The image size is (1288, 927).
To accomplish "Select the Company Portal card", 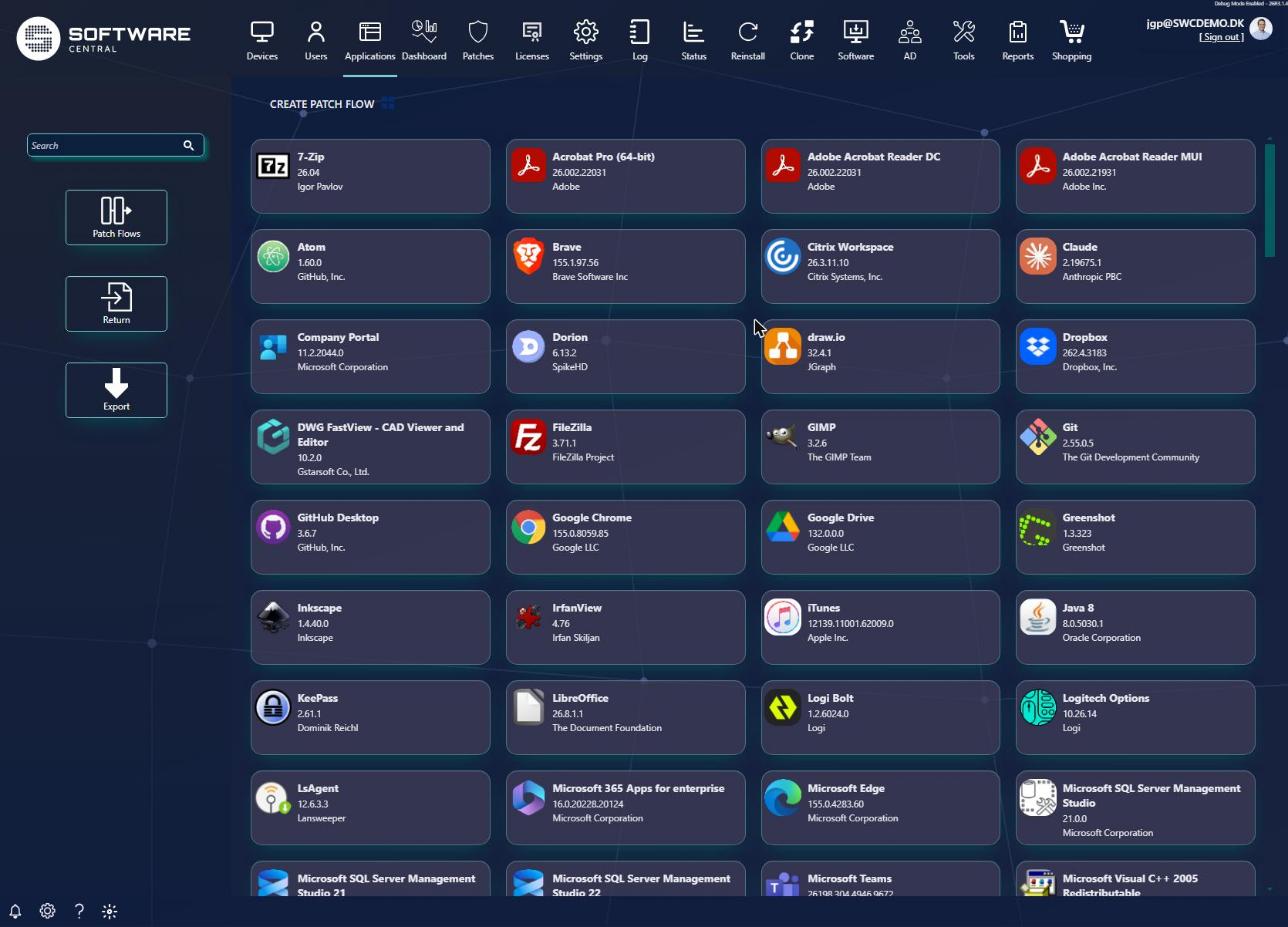I will click(x=370, y=356).
